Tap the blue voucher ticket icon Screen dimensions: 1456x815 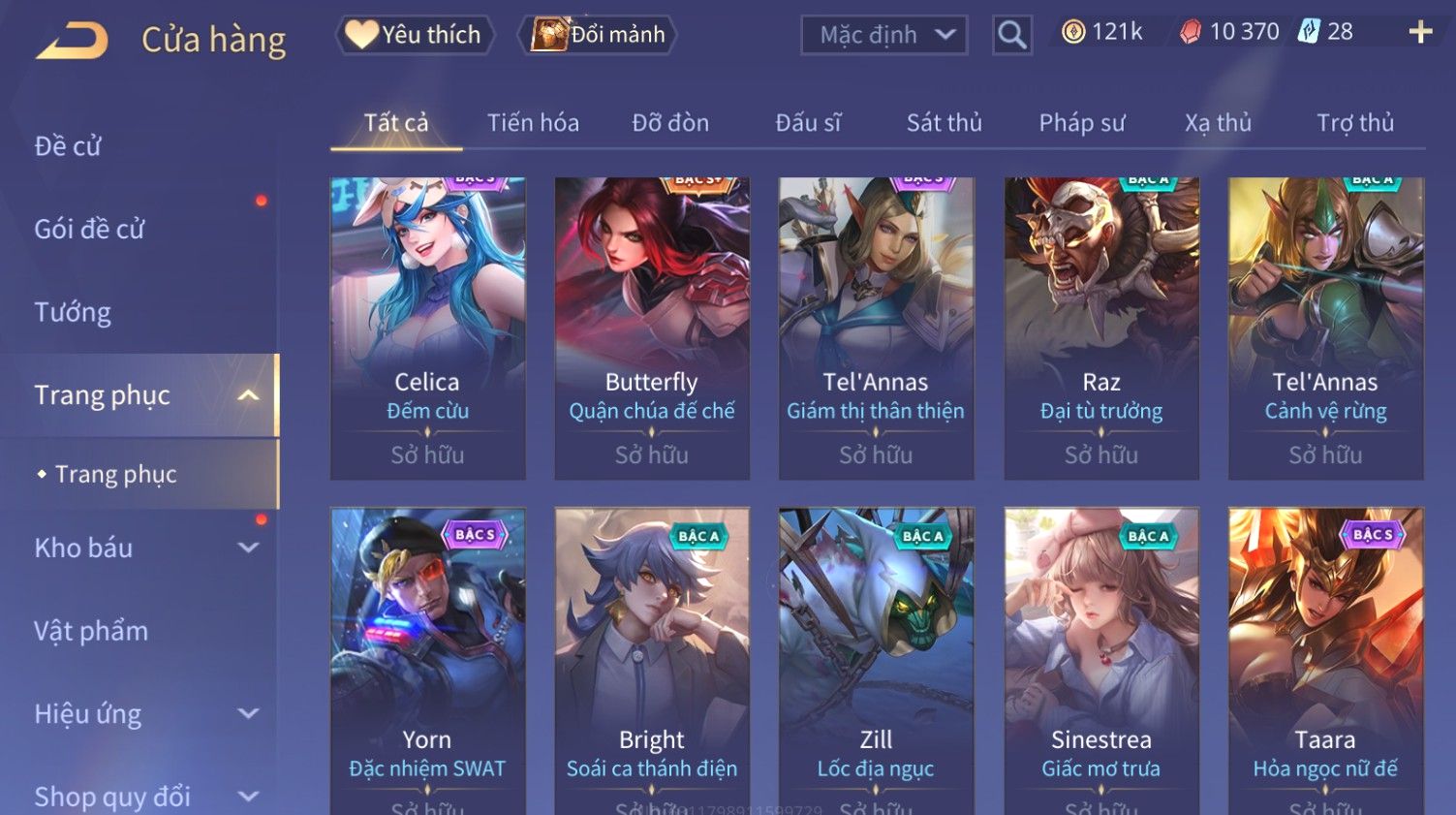1309,32
